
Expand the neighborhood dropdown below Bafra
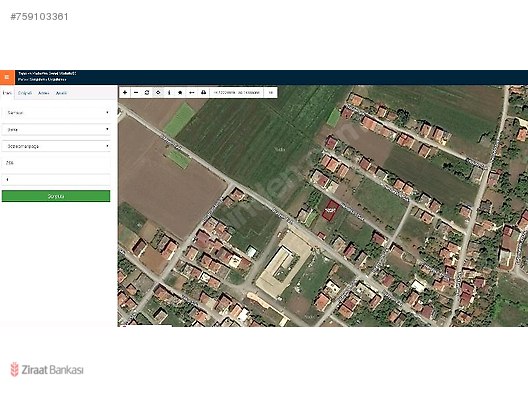pos(56,146)
